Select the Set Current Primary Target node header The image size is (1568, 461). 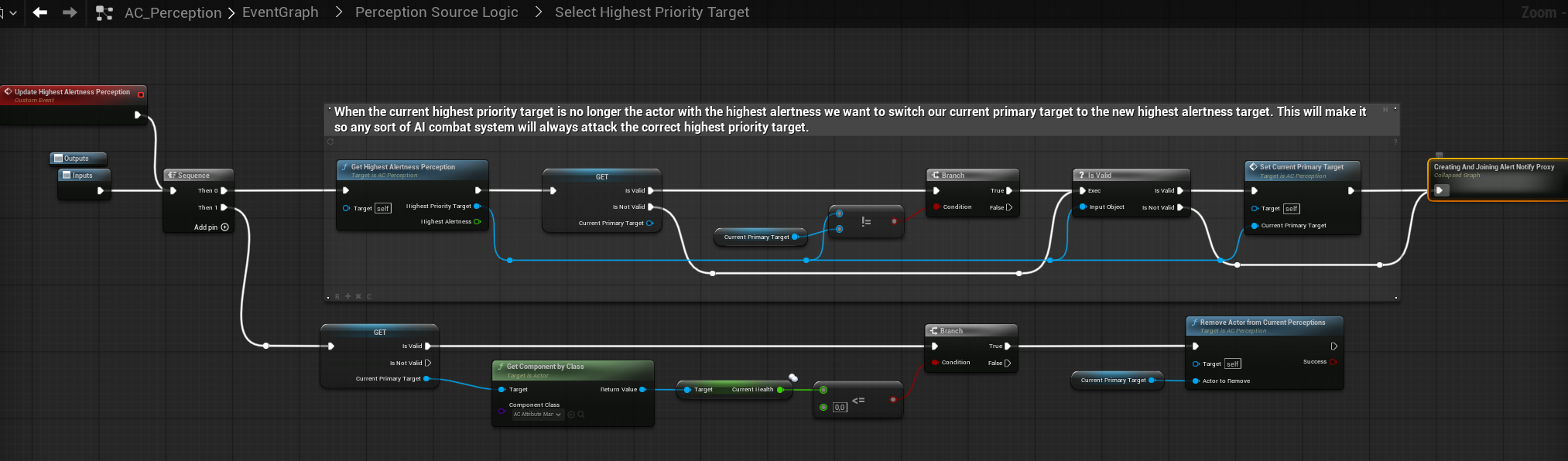[x=1301, y=167]
